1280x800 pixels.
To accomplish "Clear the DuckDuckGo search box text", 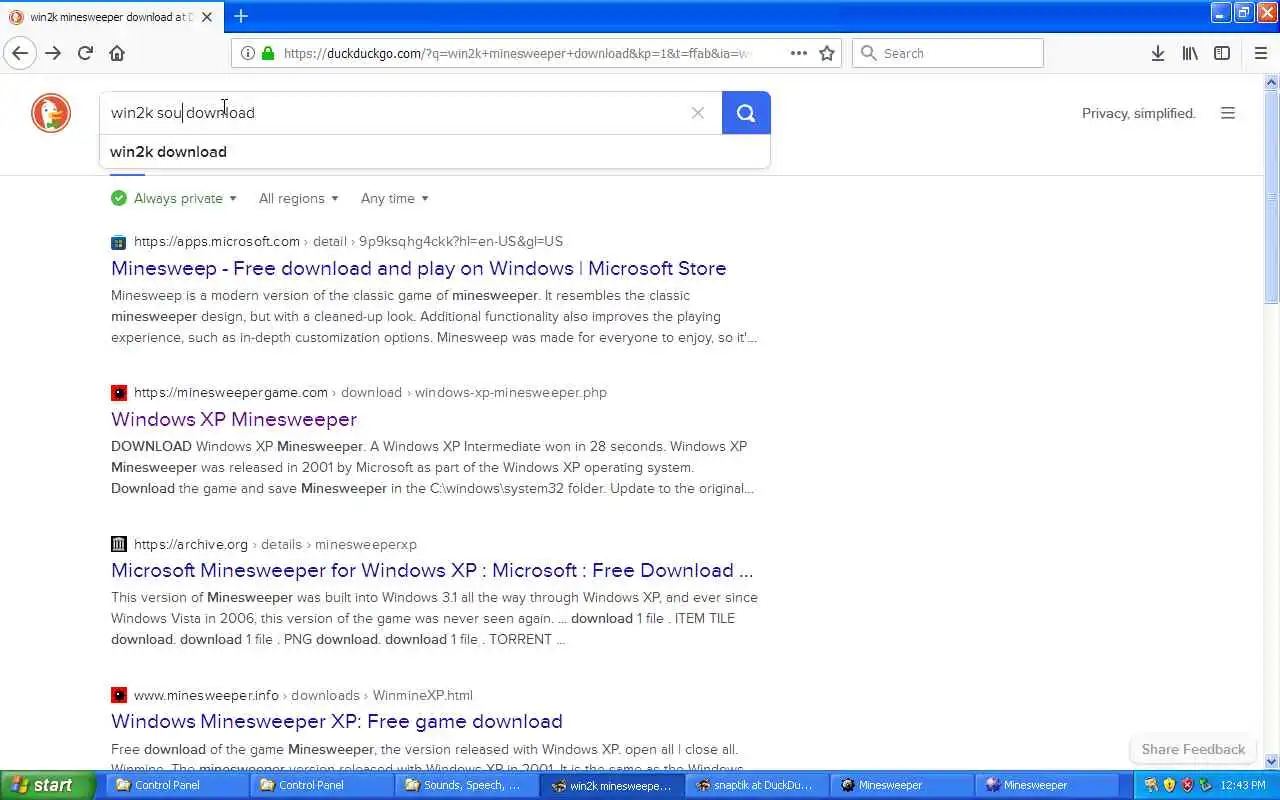I will tap(698, 113).
